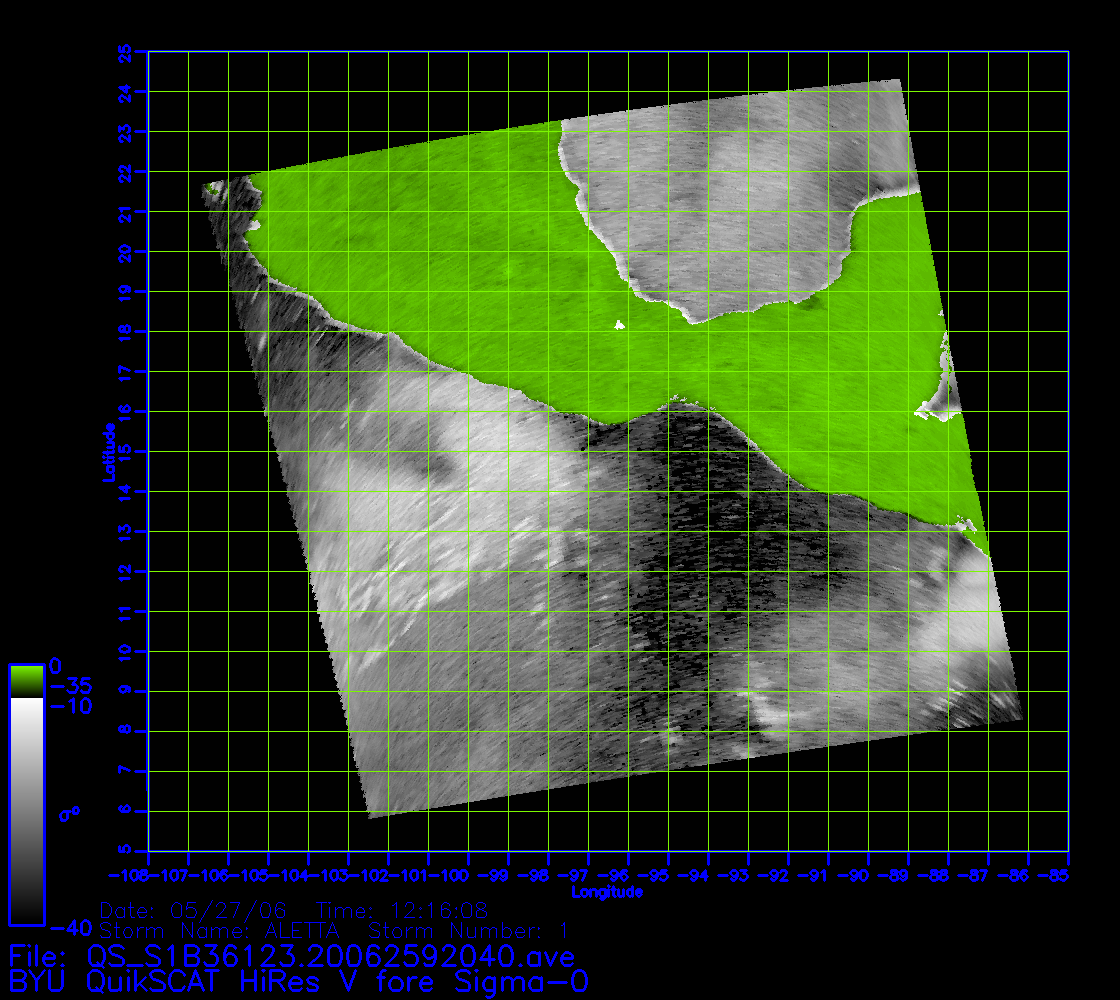The height and width of the screenshot is (1000, 1120).
Task: Select the vertical "Latitude" axis label
Action: [x=107, y=452]
